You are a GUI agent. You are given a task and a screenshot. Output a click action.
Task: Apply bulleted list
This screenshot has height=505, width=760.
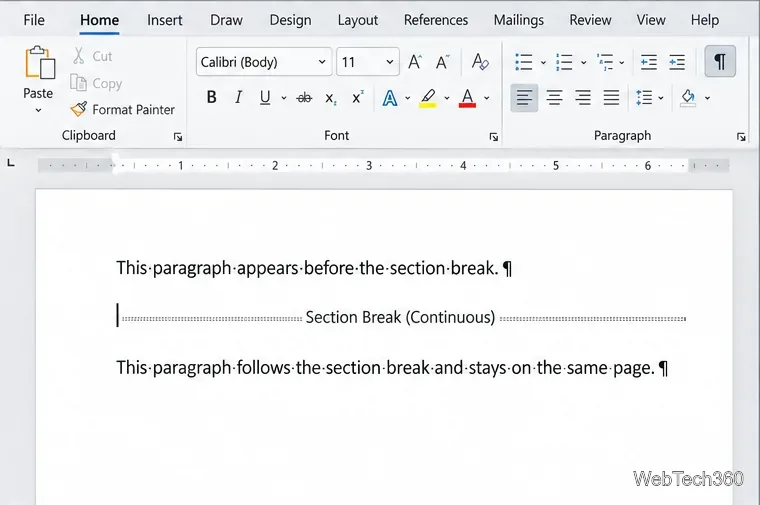tap(523, 62)
